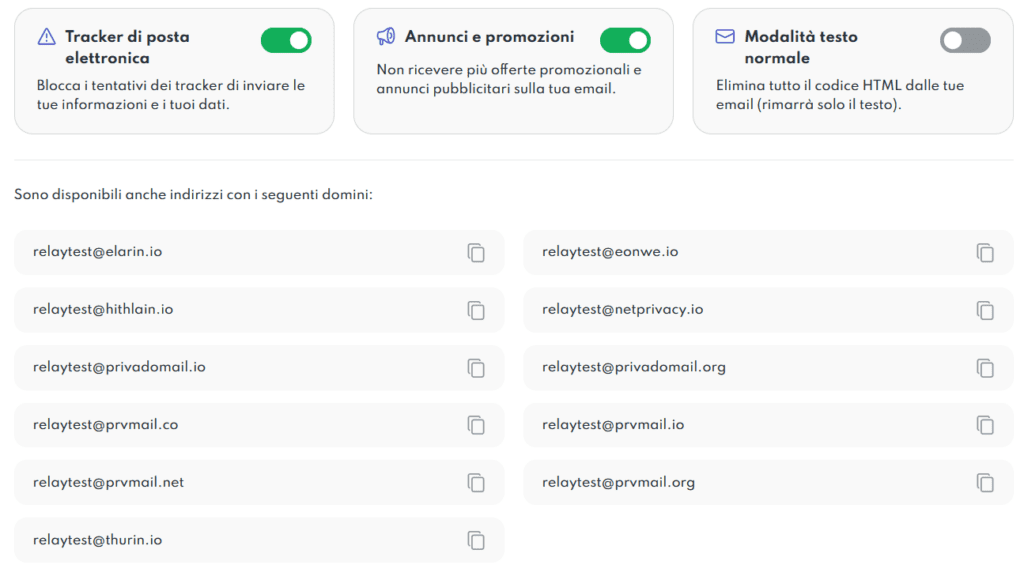The height and width of the screenshot is (576, 1024).
Task: Click the megaphone icon for Annunci e promozioni
Action: [386, 37]
